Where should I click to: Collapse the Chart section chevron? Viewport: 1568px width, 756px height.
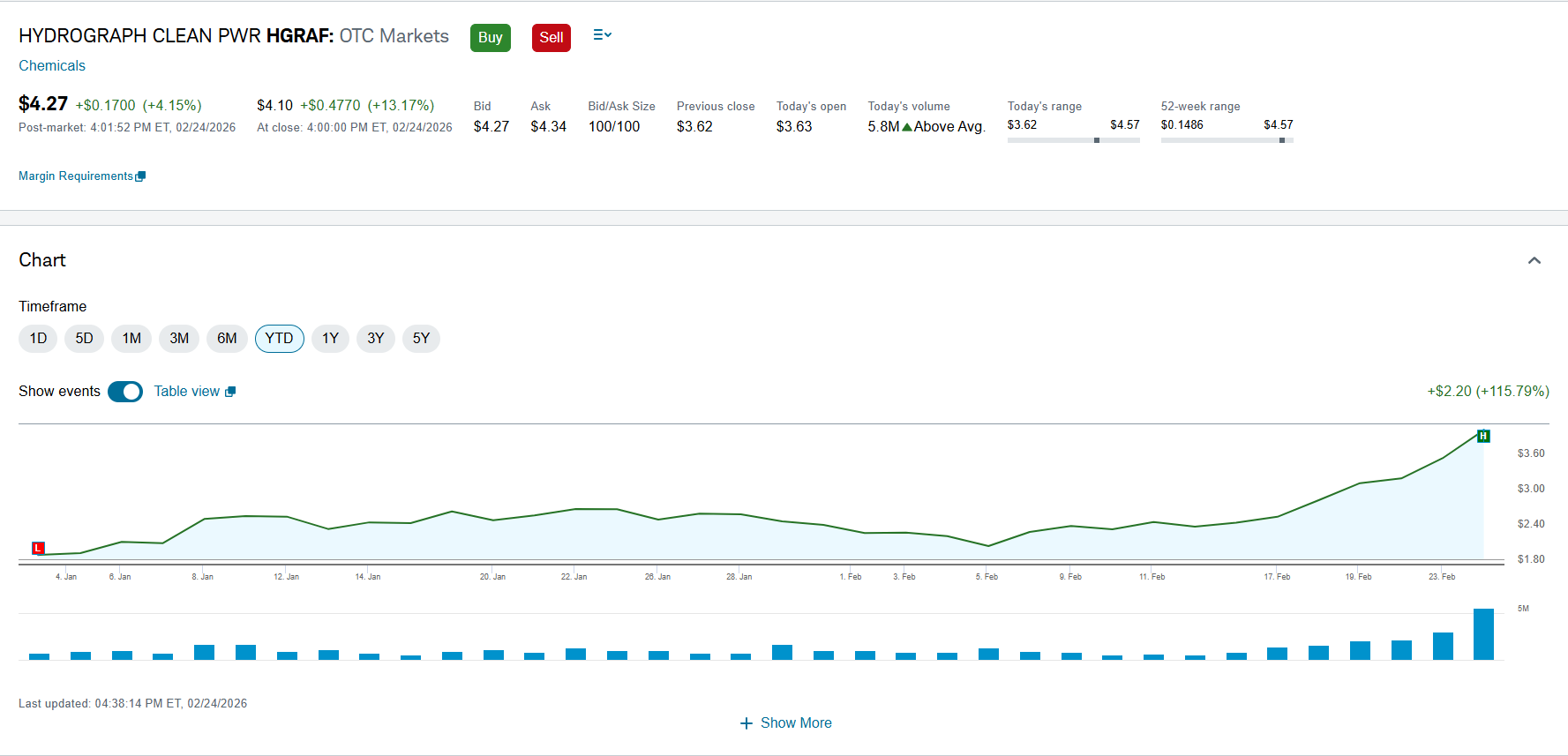point(1534,260)
